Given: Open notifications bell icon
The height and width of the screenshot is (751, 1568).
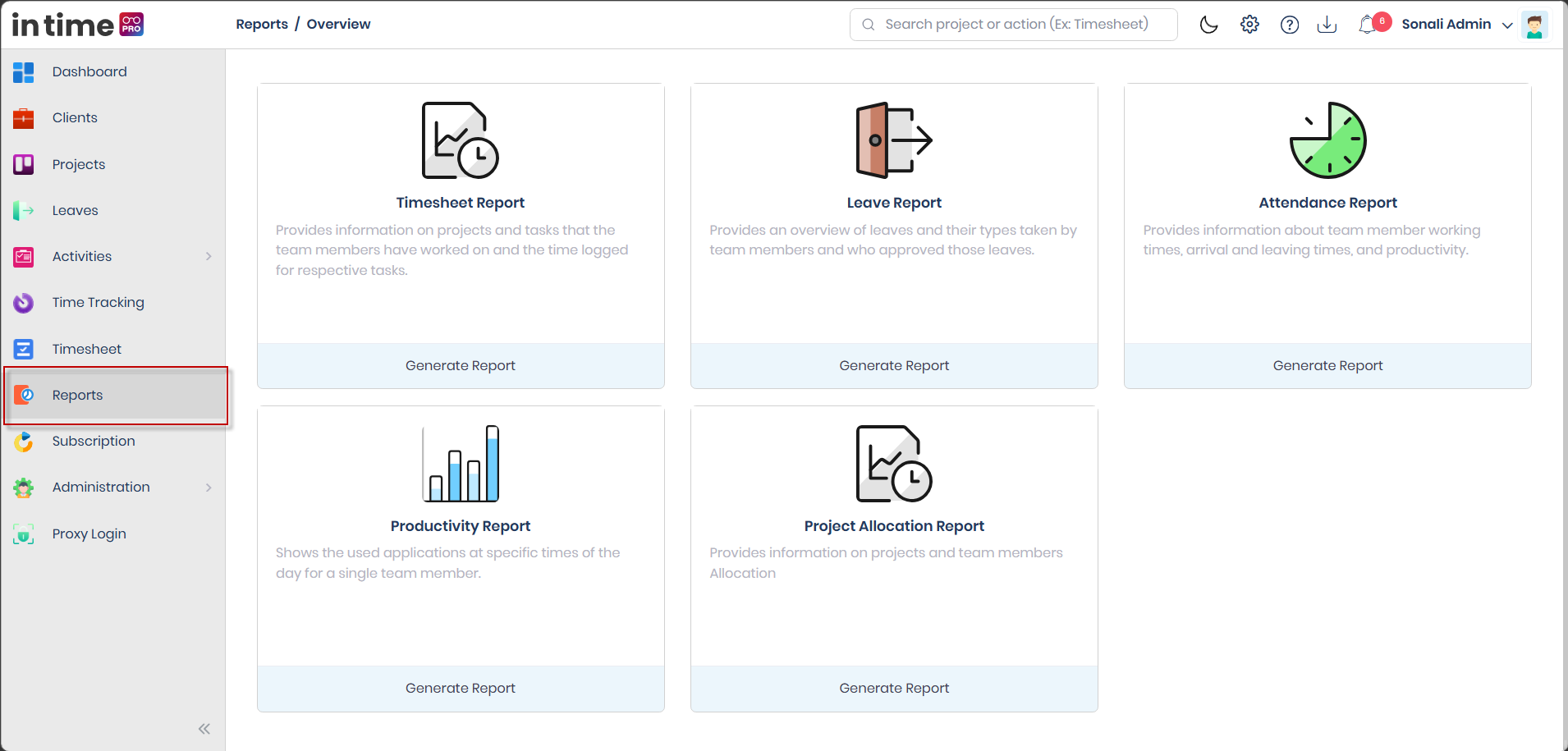Looking at the screenshot, I should coord(1367,25).
